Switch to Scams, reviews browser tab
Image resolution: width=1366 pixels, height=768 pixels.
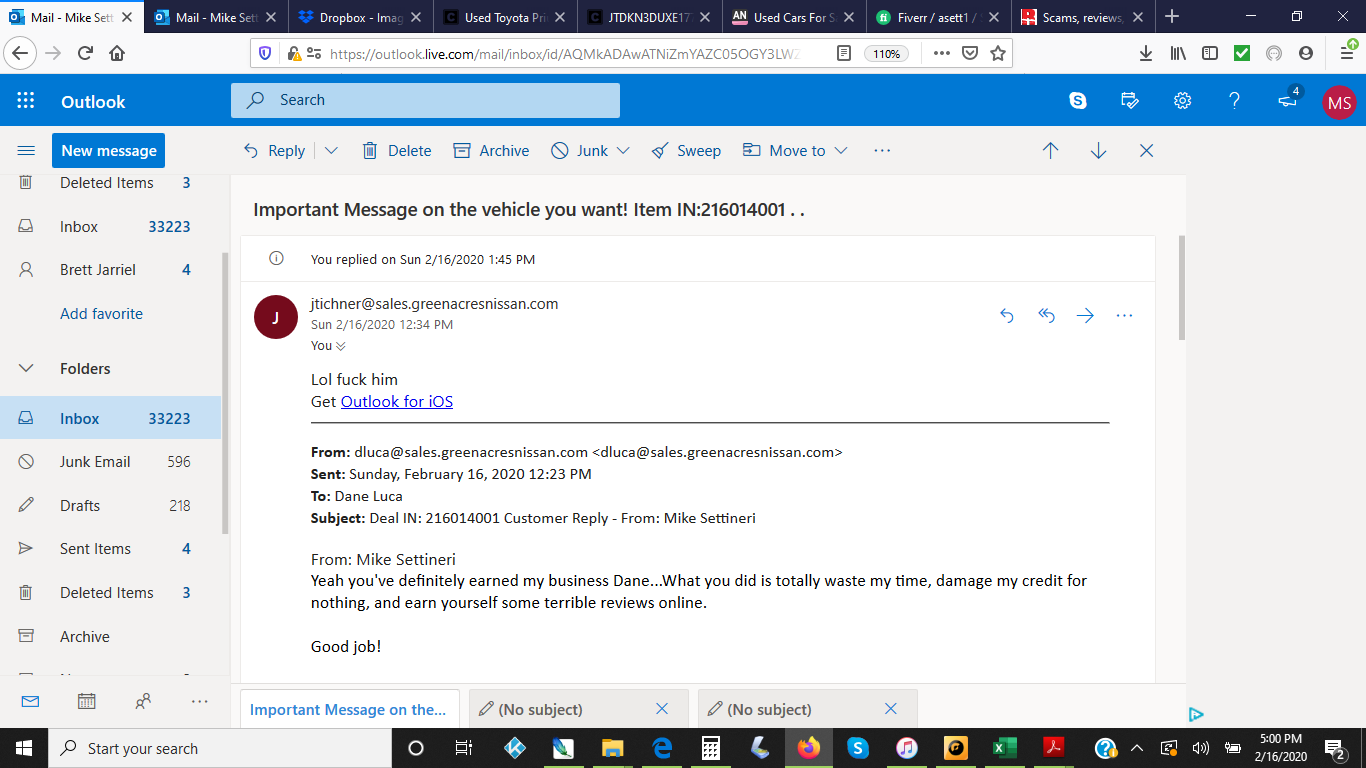[1082, 17]
